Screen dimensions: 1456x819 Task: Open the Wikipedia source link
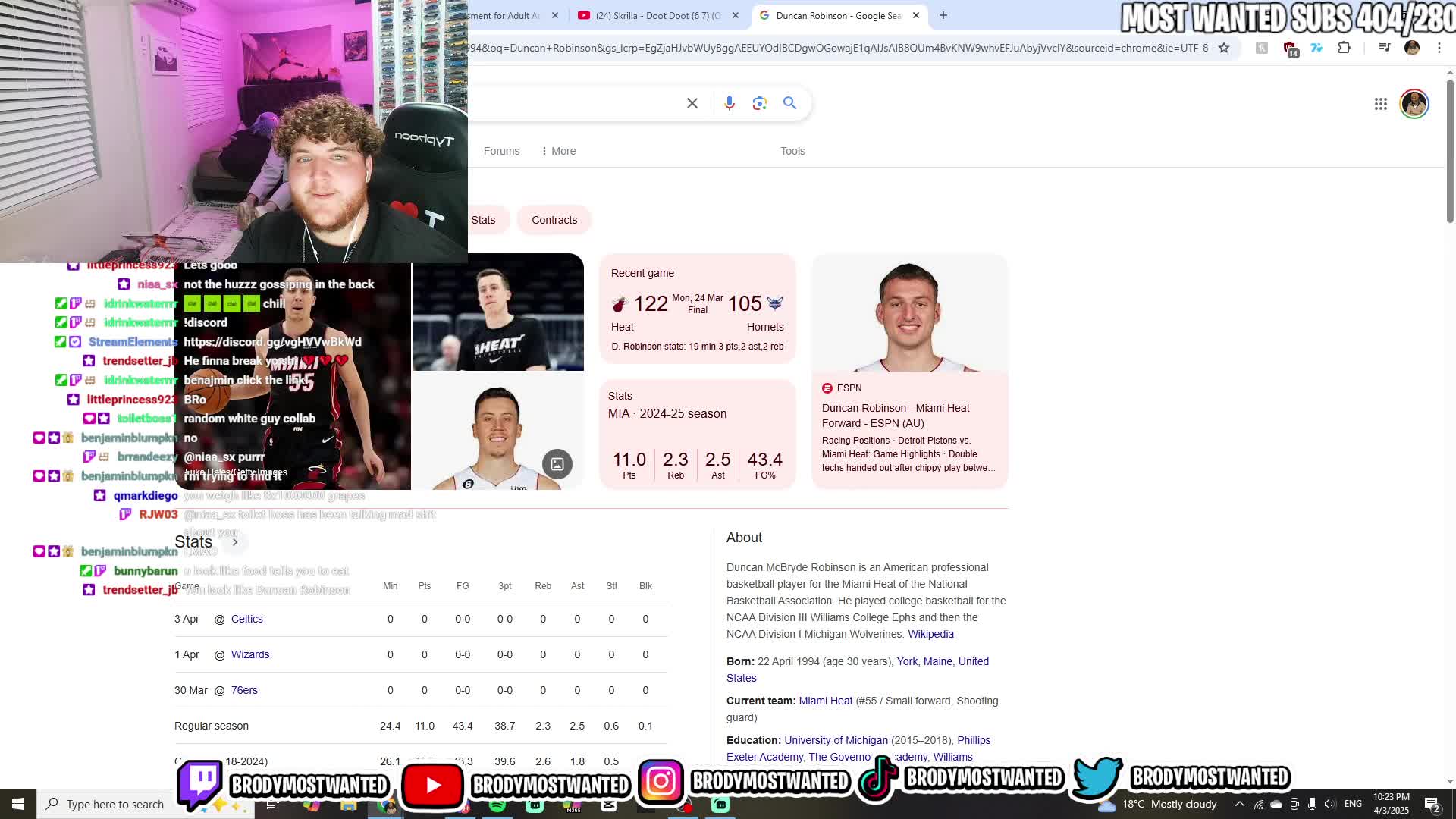(930, 634)
